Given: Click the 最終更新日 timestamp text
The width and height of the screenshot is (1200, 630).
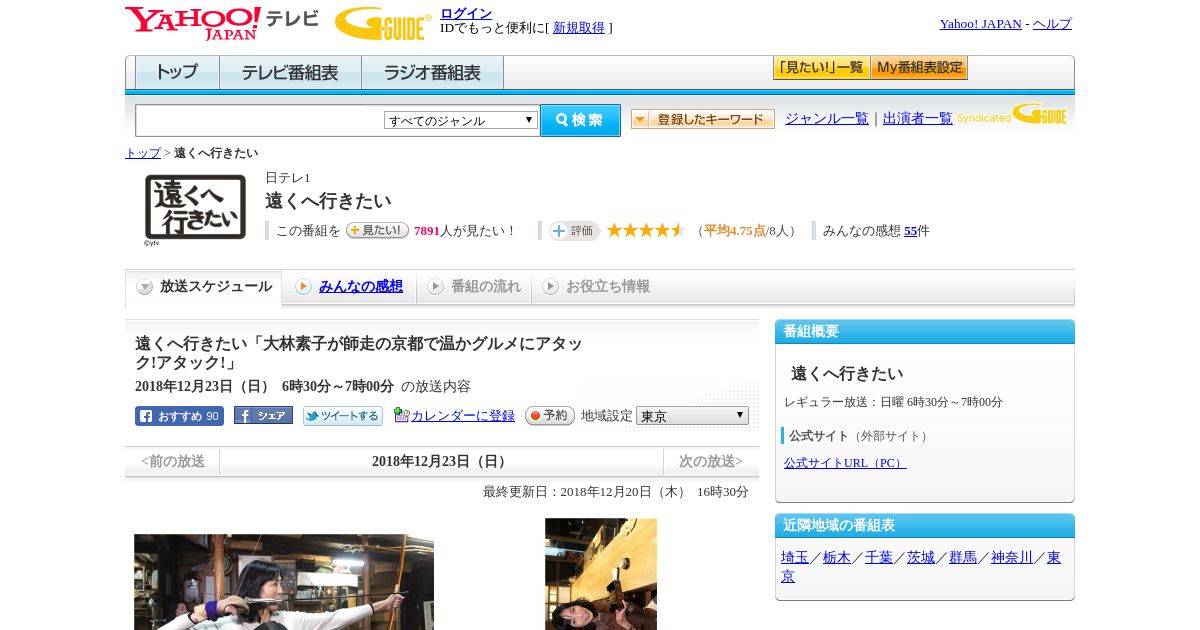Looking at the screenshot, I should (616, 492).
